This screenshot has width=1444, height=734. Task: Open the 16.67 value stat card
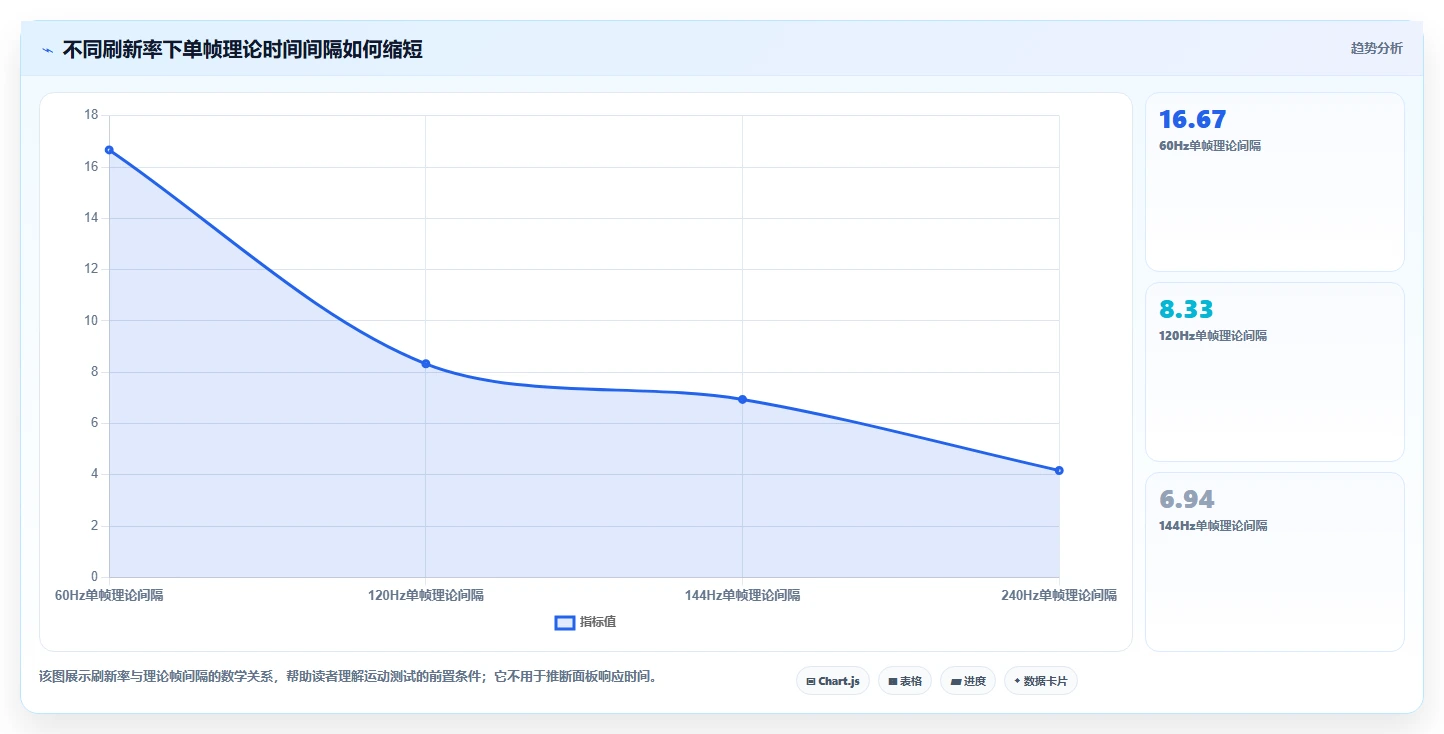tap(1275, 182)
